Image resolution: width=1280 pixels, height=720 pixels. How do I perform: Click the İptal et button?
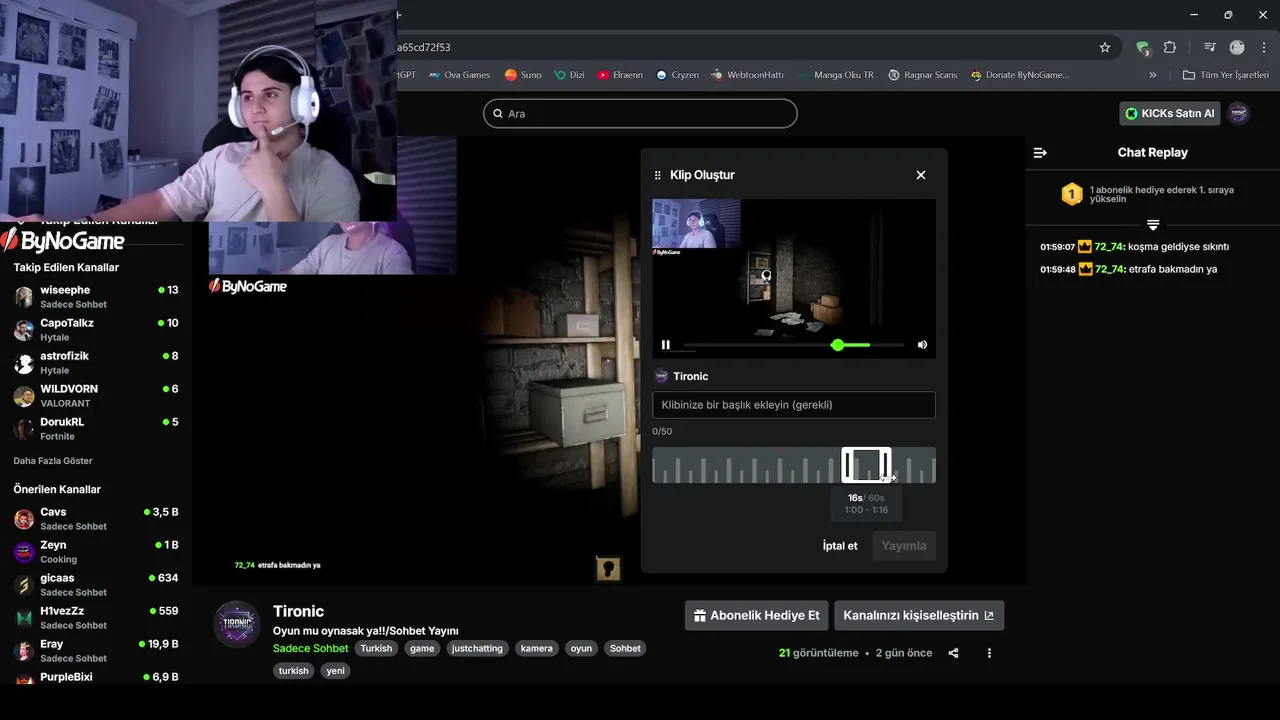[x=840, y=546]
